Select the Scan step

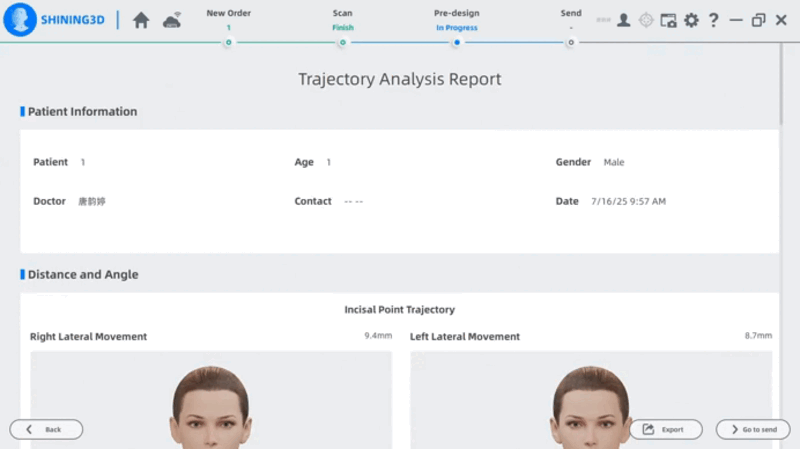[x=342, y=13]
